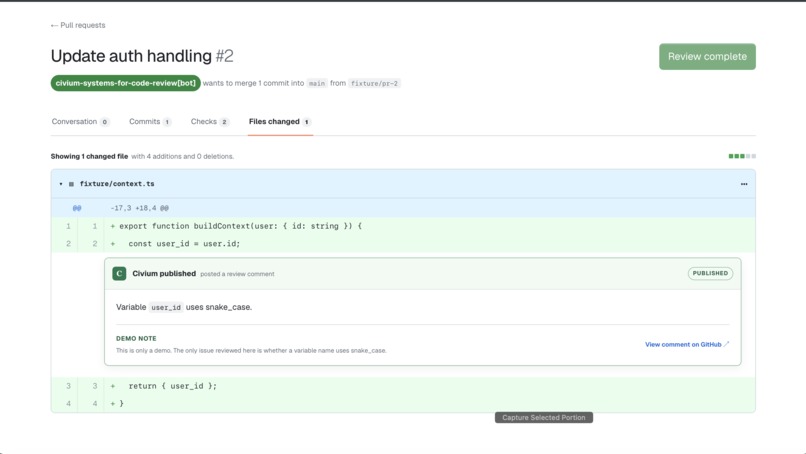
Task: Click the inline user_id code tag in comment
Action: pos(166,307)
